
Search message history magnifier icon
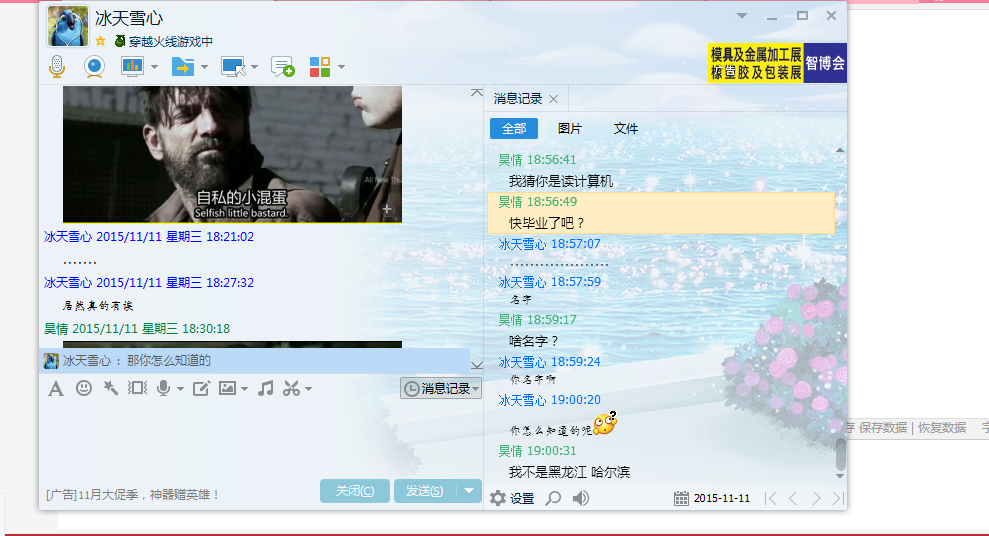coord(553,498)
